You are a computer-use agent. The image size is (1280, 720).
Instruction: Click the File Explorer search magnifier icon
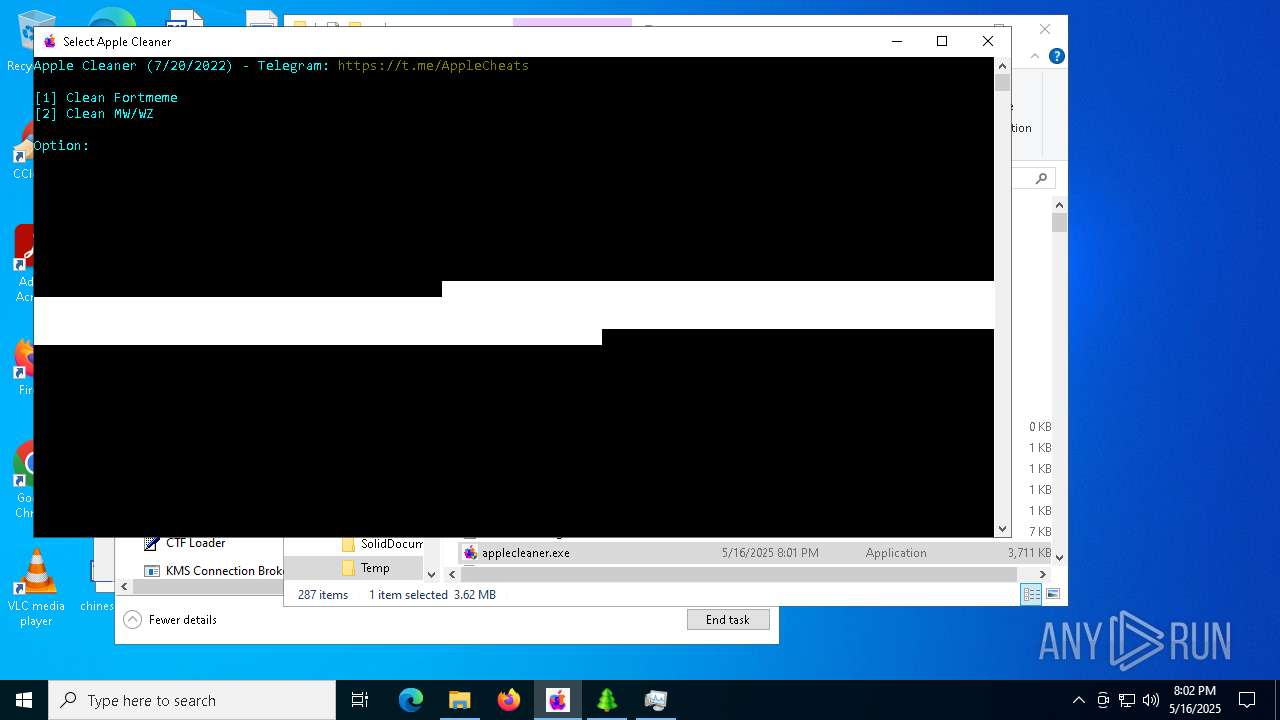point(1041,178)
